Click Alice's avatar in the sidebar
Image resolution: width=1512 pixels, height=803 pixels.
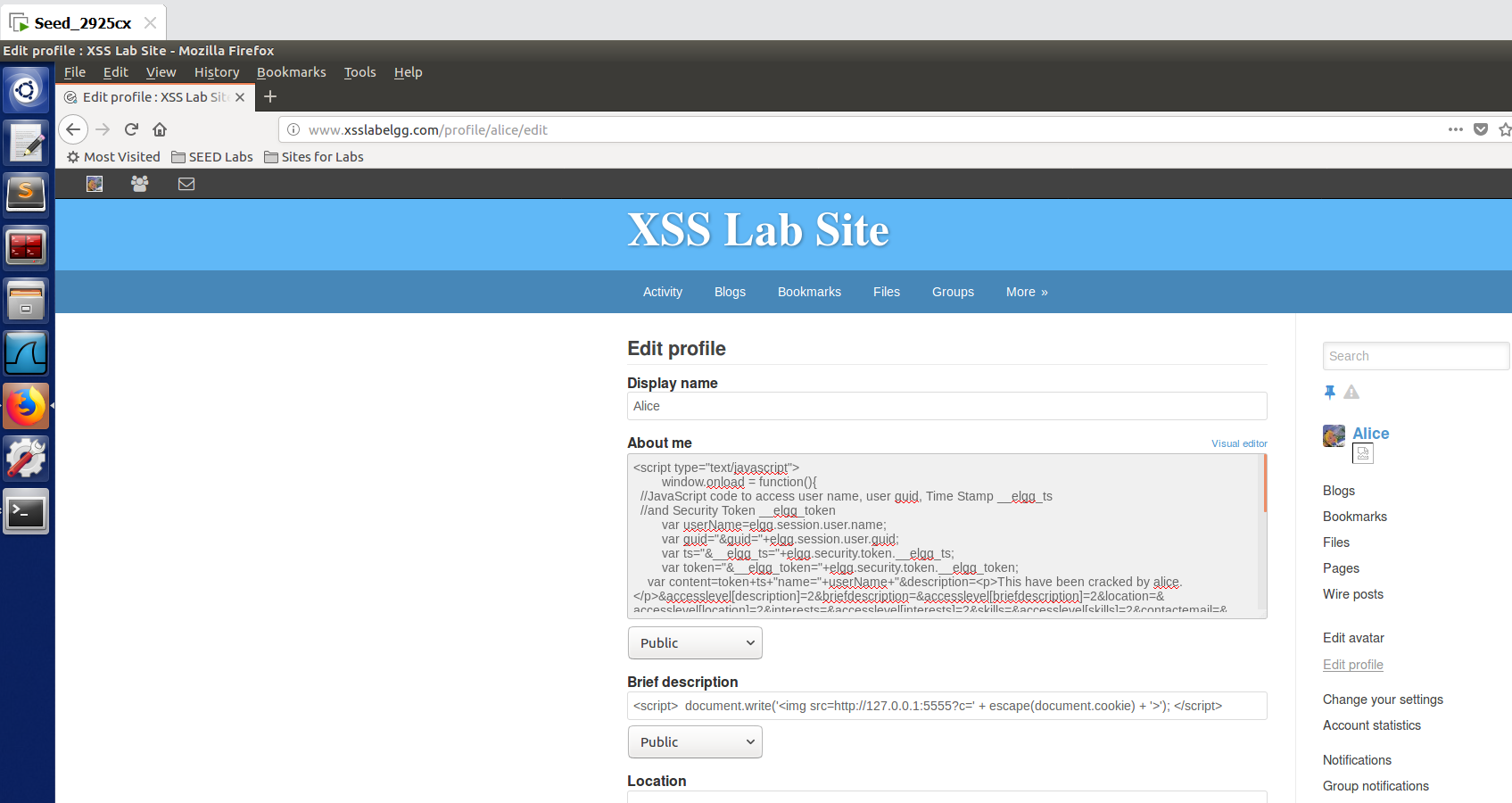click(1334, 435)
